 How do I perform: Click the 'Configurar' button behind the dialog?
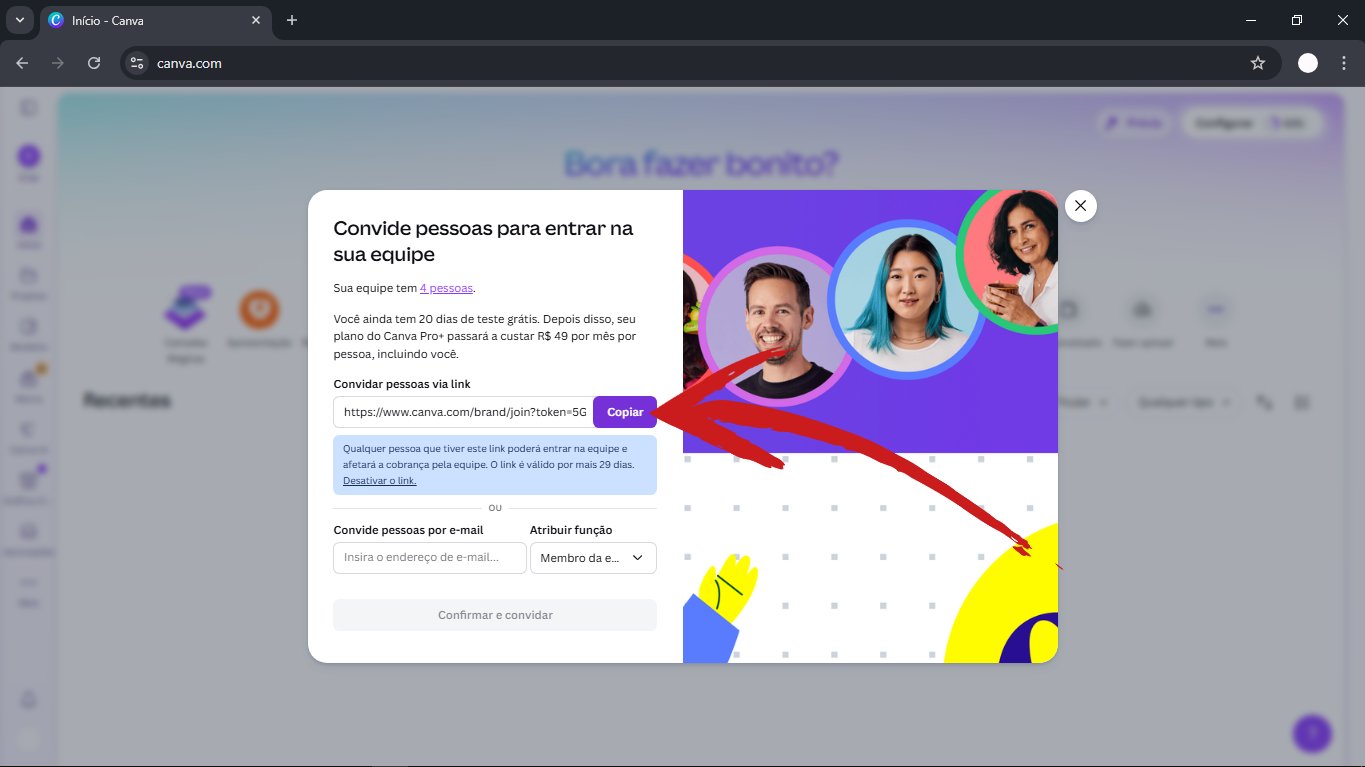pyautogui.click(x=1252, y=123)
